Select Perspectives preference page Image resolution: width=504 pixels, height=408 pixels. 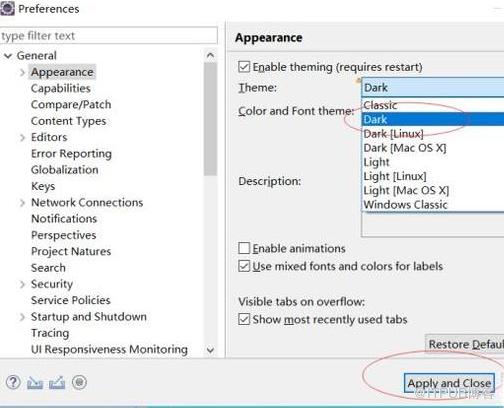(x=64, y=235)
